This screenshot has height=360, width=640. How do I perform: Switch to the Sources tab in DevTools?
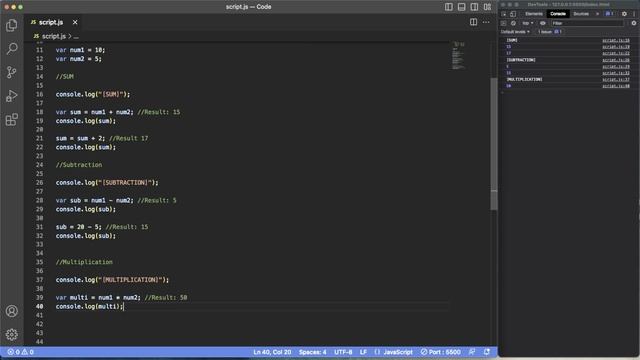click(581, 14)
